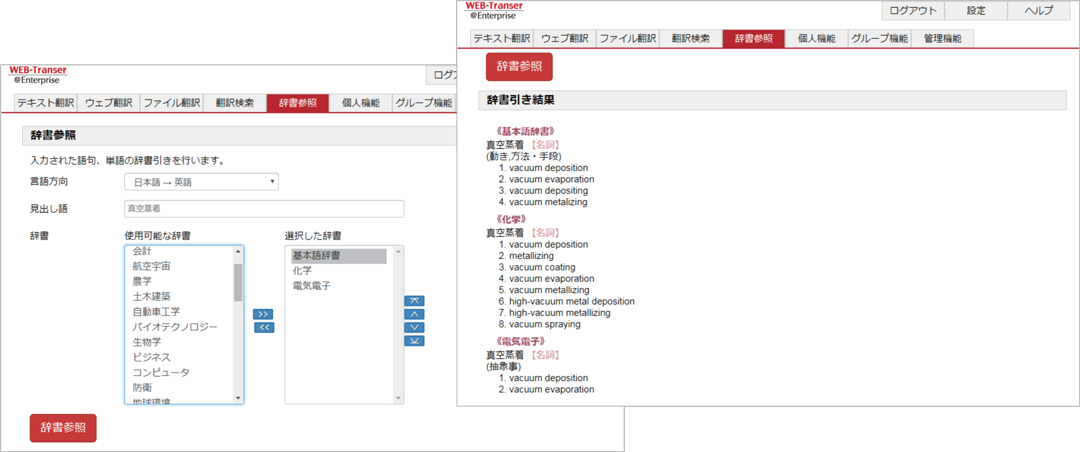Move selected dictionary to top

pos(414,300)
